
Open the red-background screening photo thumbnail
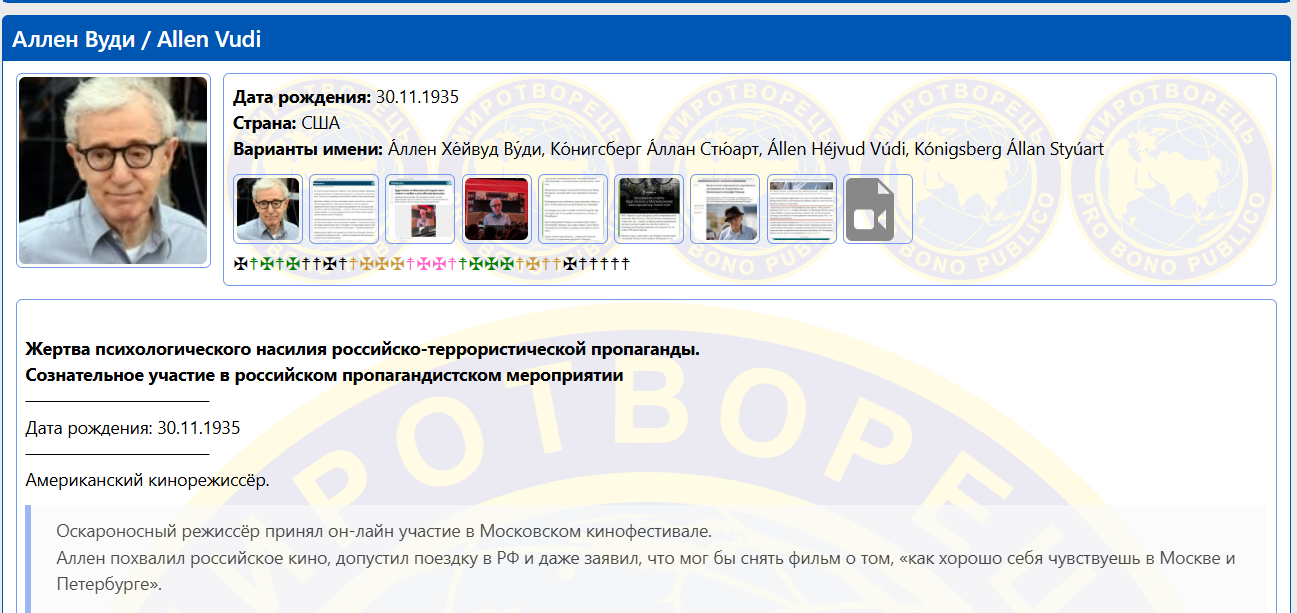pyautogui.click(x=497, y=209)
